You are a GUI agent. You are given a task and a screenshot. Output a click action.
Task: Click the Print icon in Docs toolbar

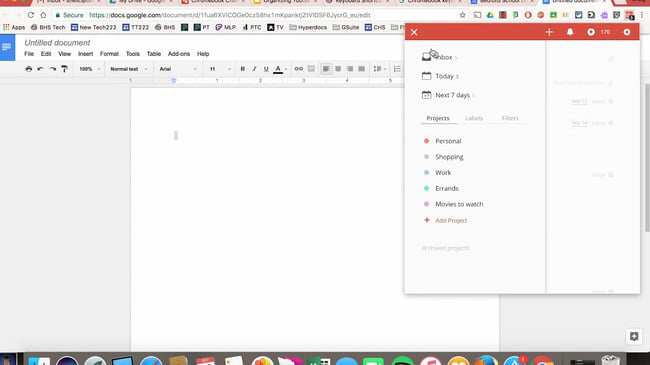point(29,69)
